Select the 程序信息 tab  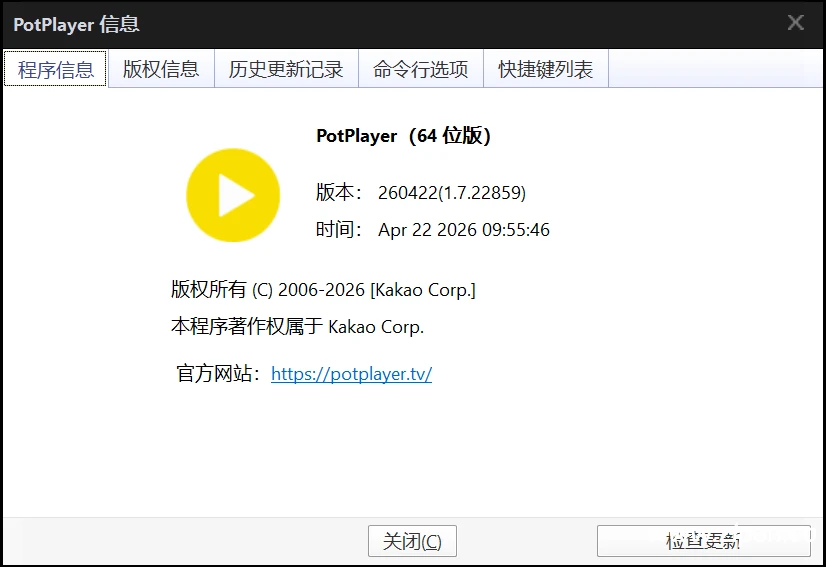coord(55,69)
